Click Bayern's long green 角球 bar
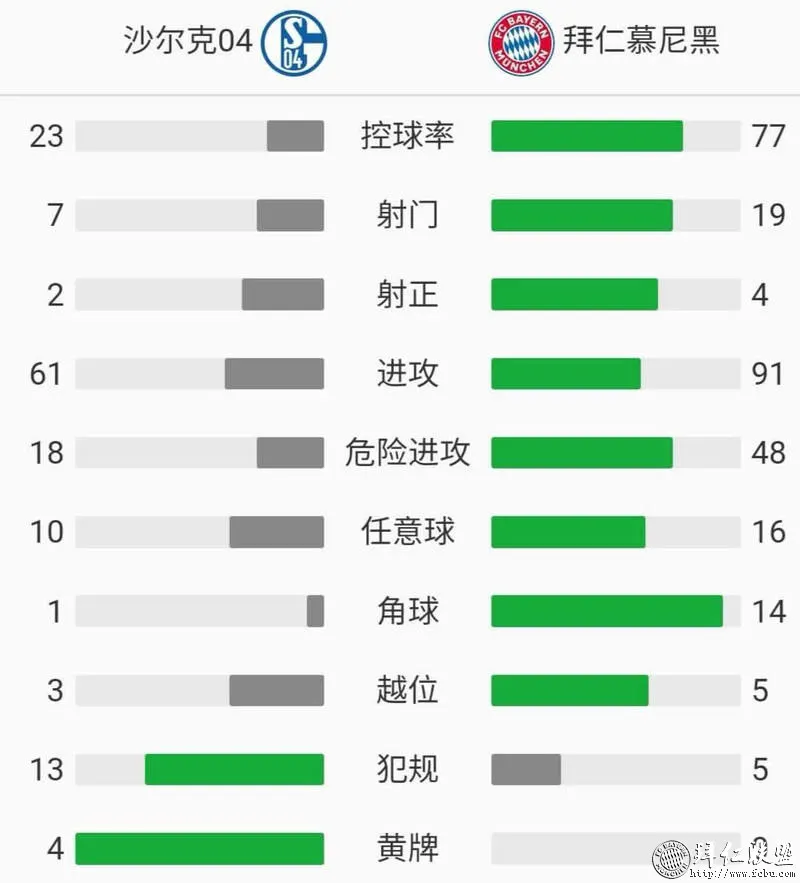This screenshot has width=800, height=883. [x=607, y=611]
